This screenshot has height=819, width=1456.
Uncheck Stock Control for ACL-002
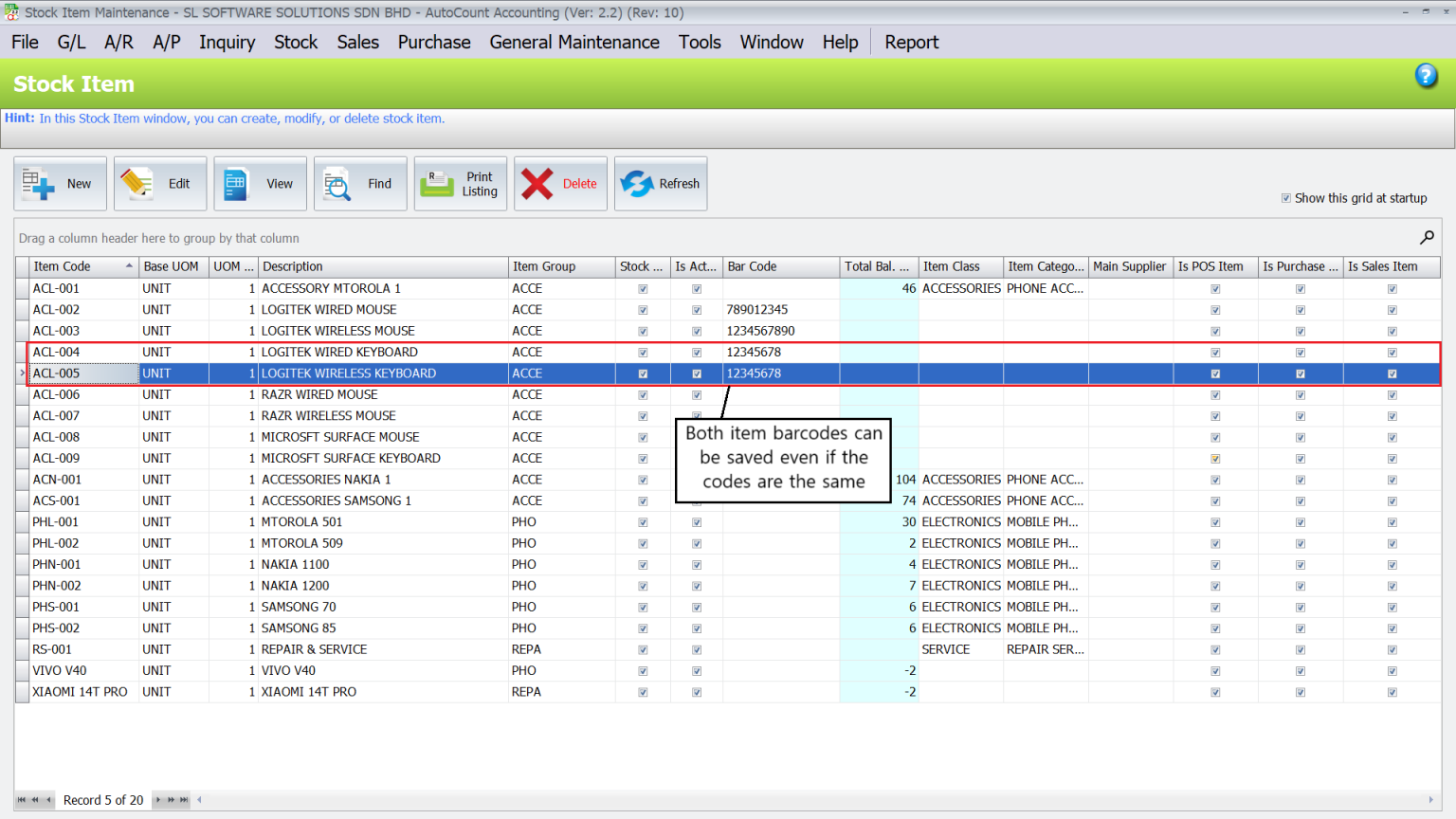pos(643,309)
